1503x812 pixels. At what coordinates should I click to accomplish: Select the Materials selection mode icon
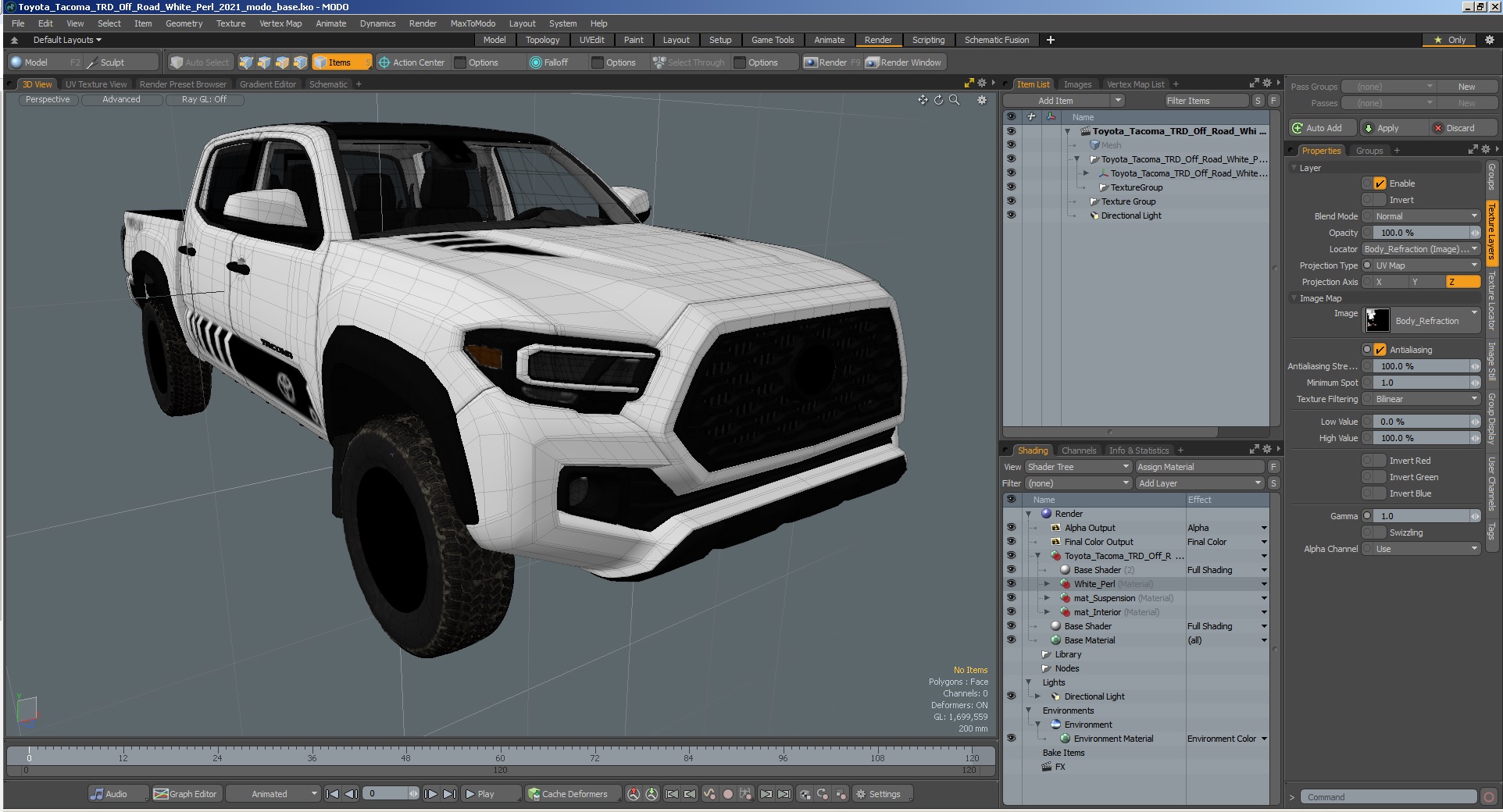click(x=300, y=62)
